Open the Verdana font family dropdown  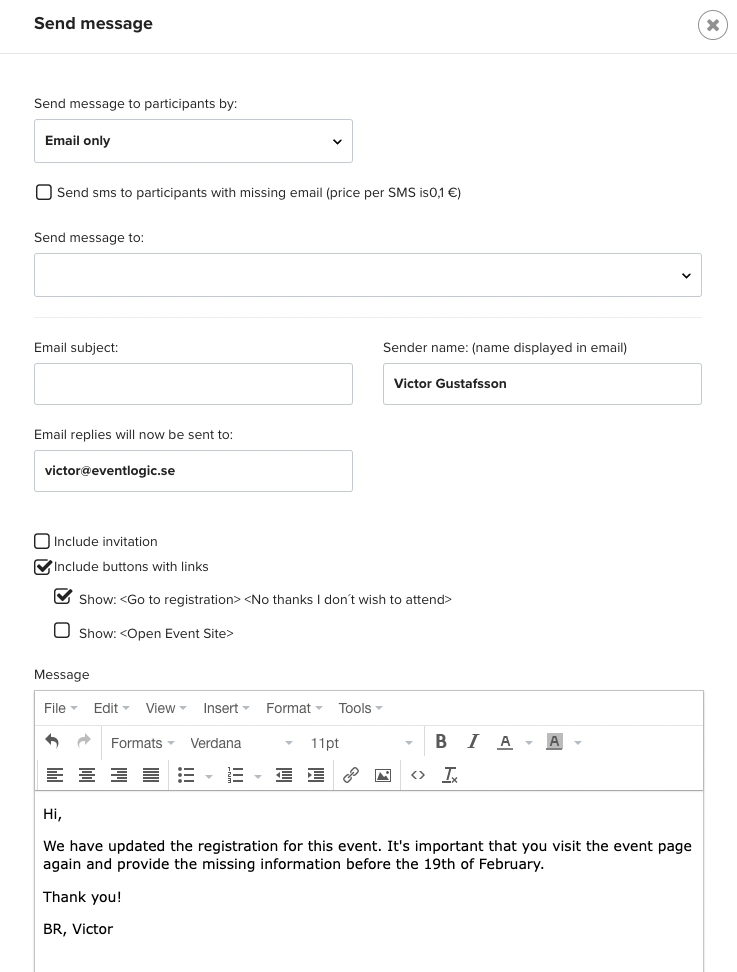coord(241,743)
